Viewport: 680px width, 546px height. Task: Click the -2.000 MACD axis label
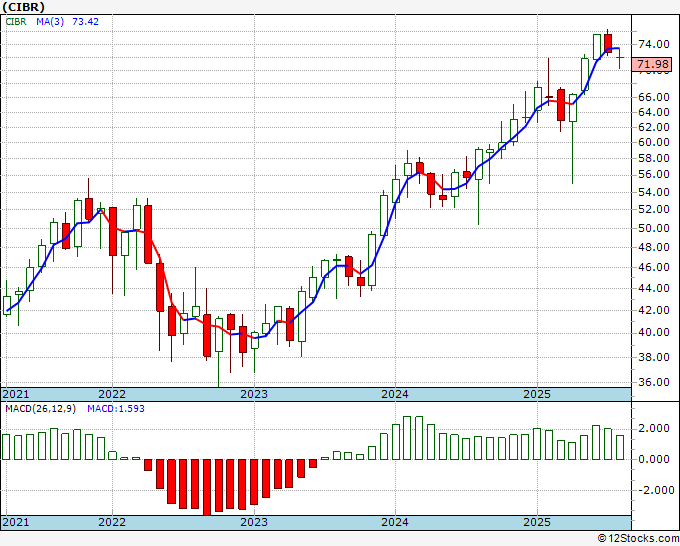click(656, 490)
